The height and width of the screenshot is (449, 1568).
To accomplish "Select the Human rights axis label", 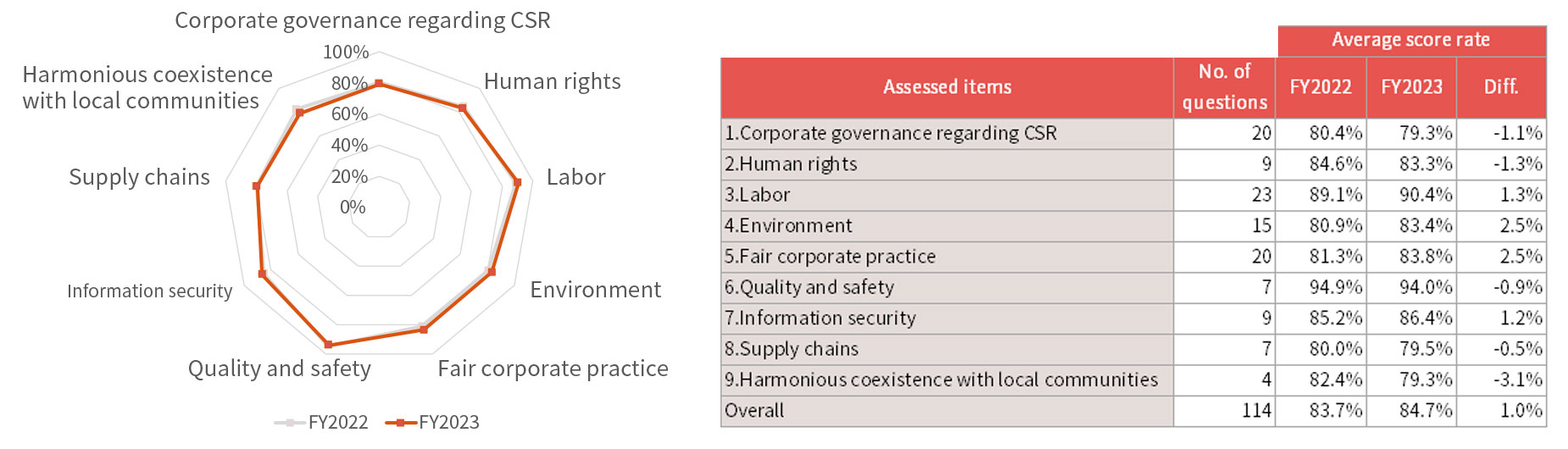I will click(553, 81).
